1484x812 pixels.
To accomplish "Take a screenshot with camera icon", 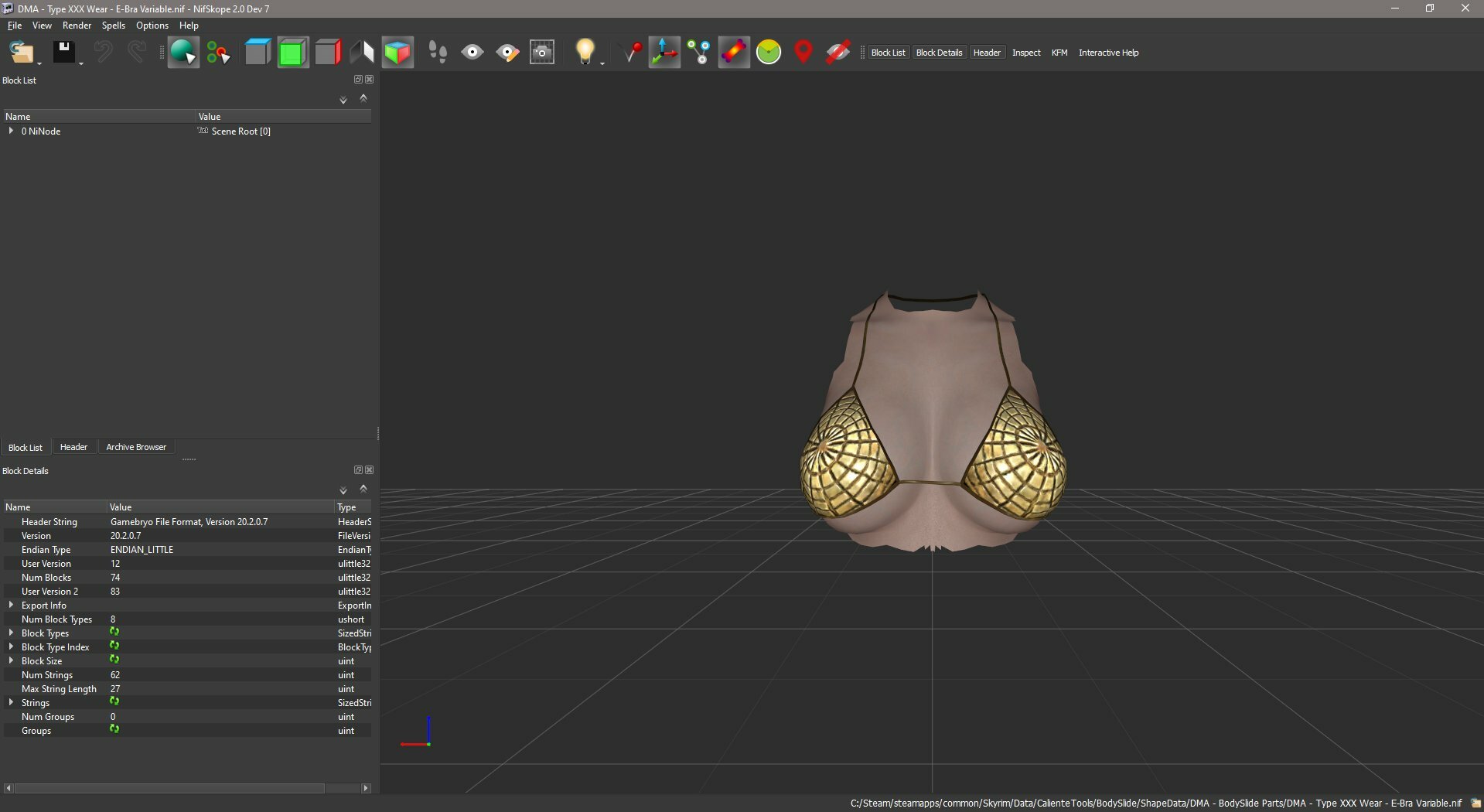I will click(x=542, y=53).
